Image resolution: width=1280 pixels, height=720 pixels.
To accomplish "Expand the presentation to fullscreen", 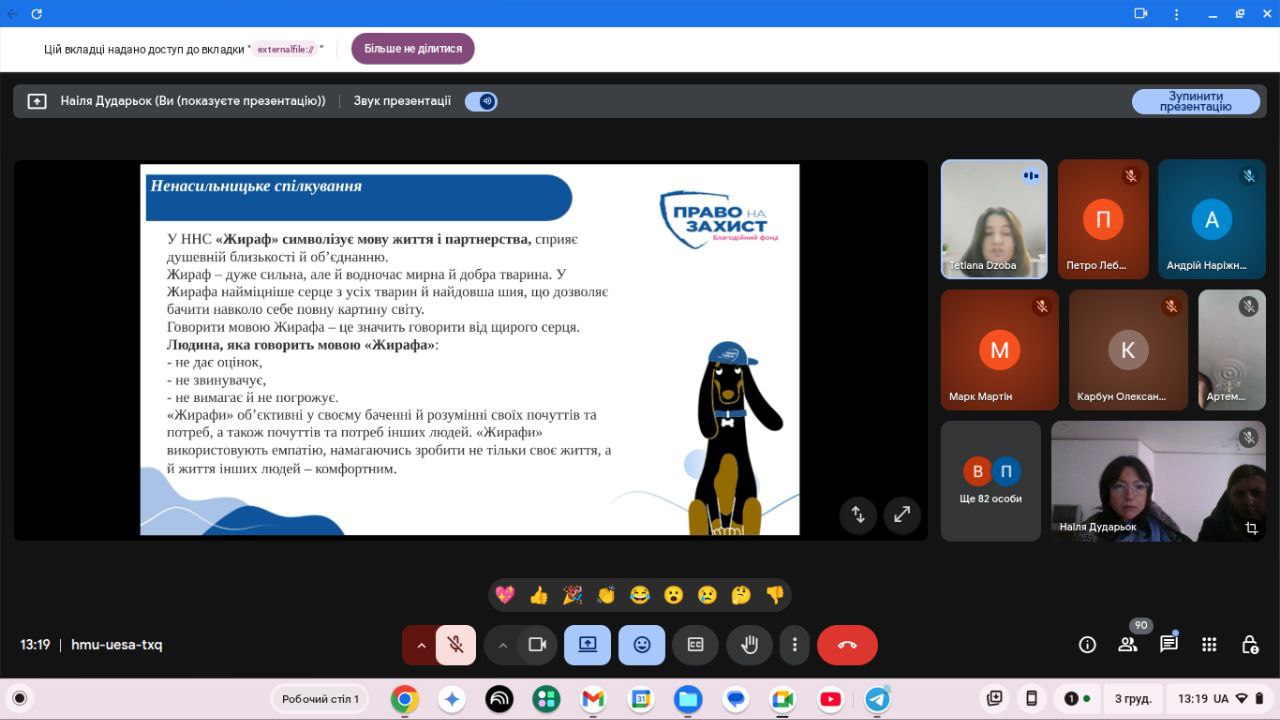I will pos(902,514).
